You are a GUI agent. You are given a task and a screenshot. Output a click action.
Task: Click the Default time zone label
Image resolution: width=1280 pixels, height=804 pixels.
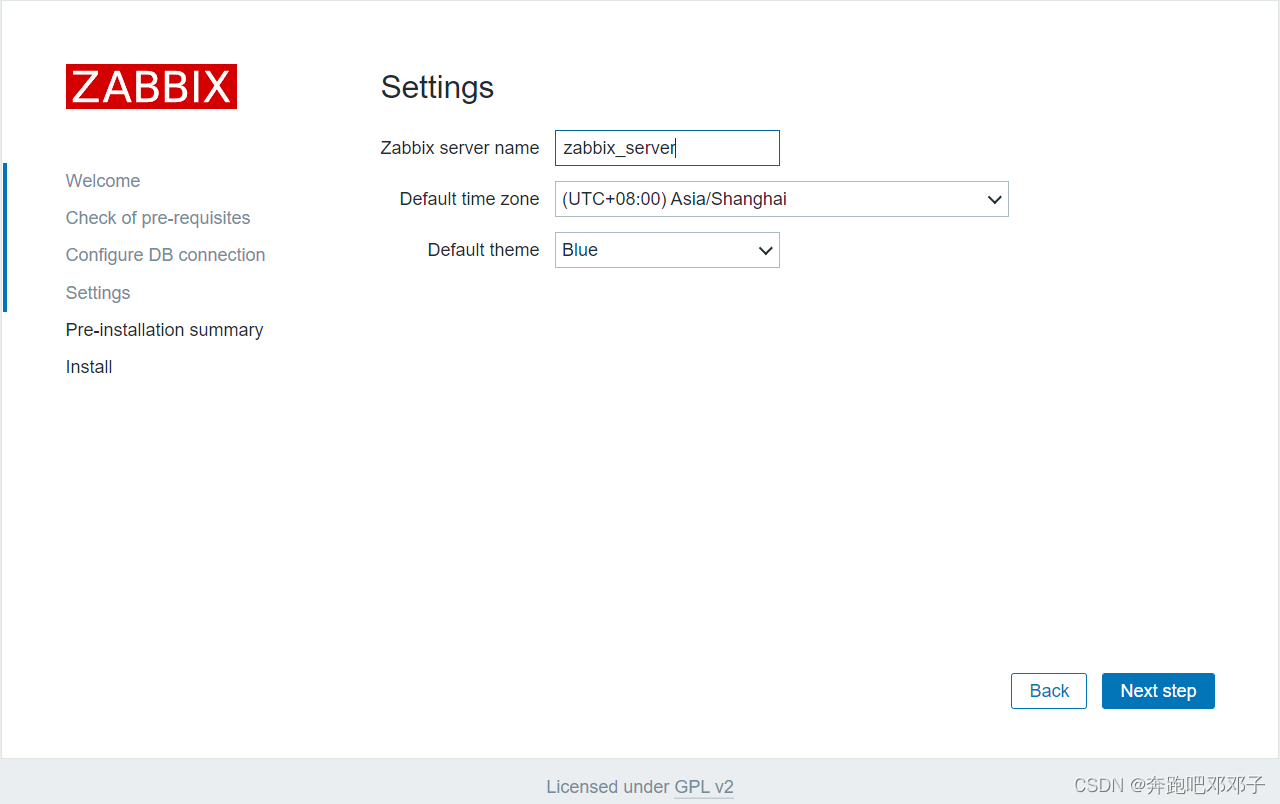pyautogui.click(x=469, y=199)
